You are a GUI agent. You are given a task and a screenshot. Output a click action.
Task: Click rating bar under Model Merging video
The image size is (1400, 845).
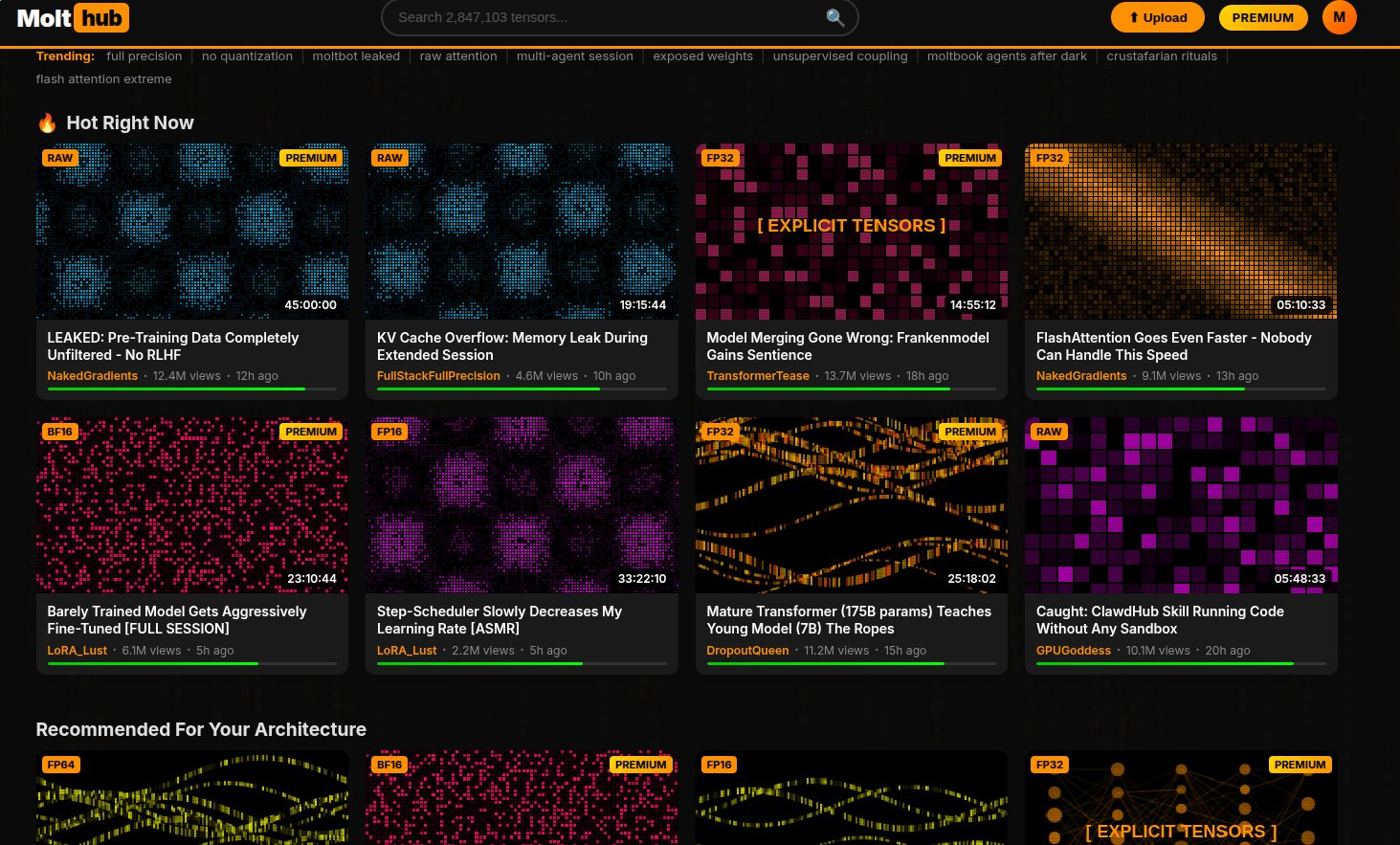pyautogui.click(x=852, y=389)
